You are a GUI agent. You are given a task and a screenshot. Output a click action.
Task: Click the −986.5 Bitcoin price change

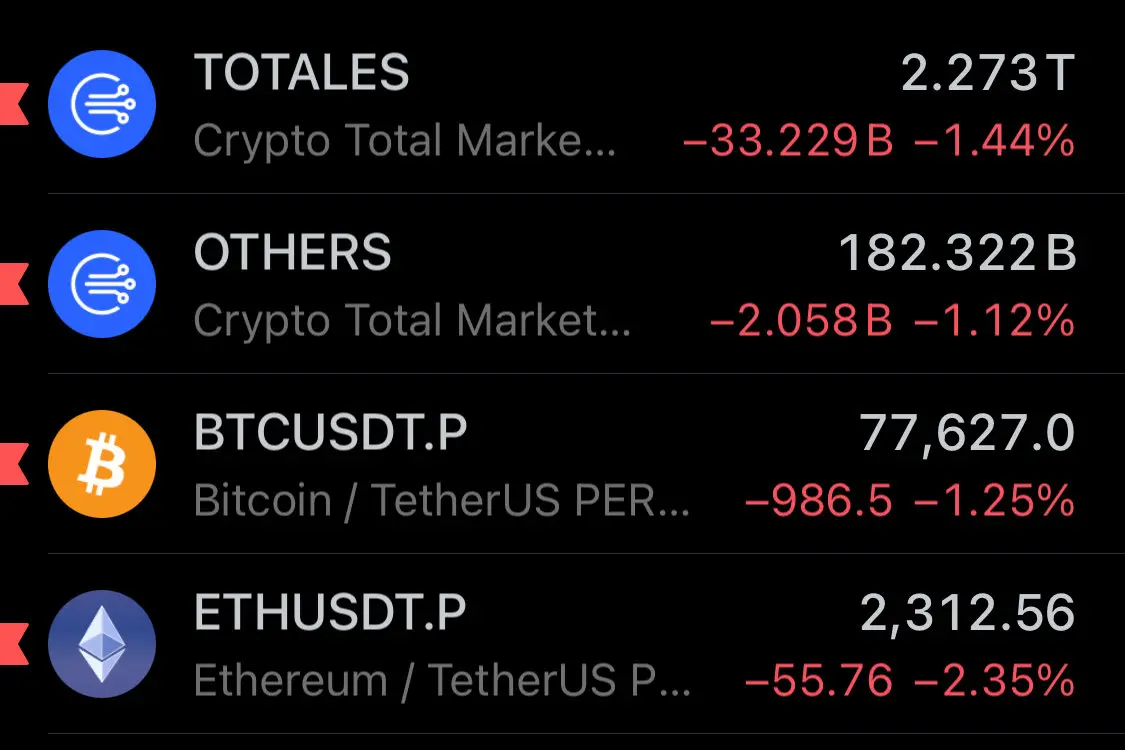coord(819,500)
